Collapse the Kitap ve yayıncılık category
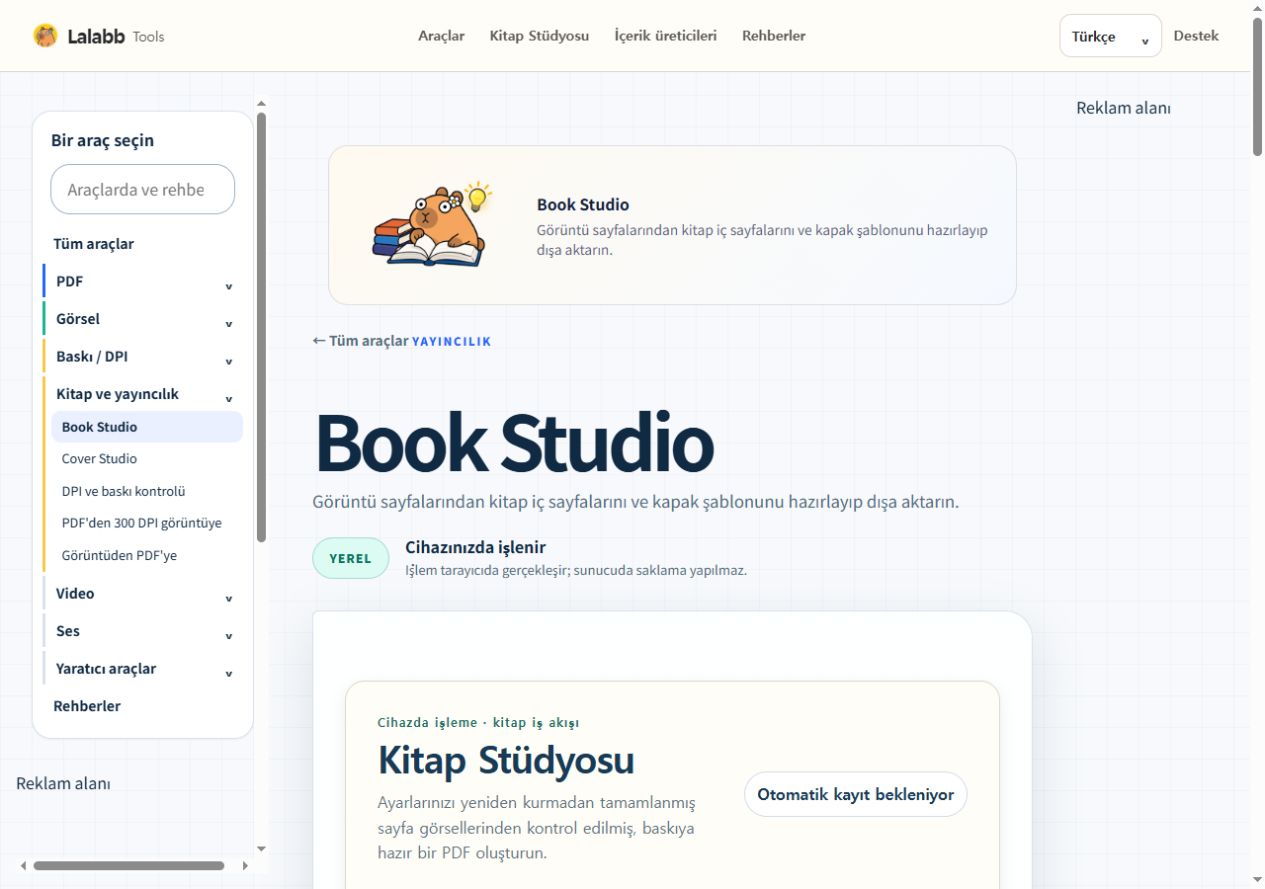The image size is (1265, 889). [143, 394]
